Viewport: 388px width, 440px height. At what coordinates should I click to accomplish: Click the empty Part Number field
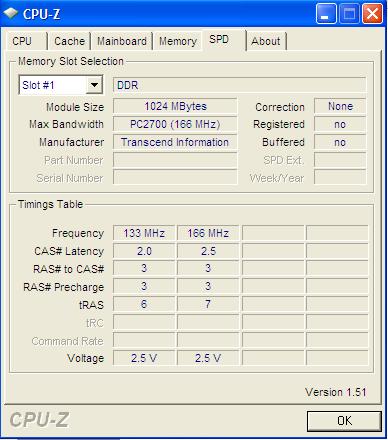pos(175,160)
